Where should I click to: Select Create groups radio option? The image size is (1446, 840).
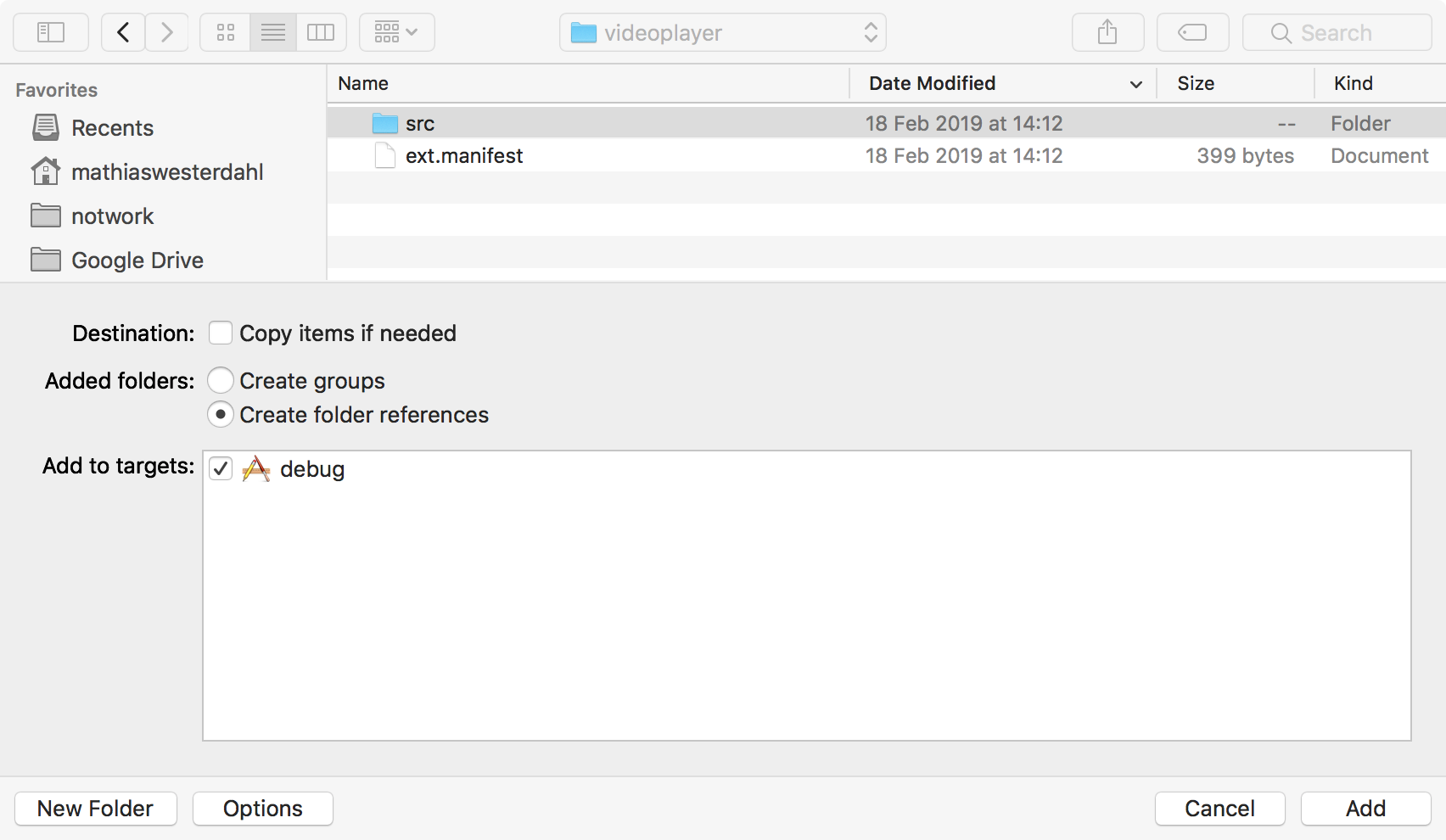pyautogui.click(x=221, y=381)
